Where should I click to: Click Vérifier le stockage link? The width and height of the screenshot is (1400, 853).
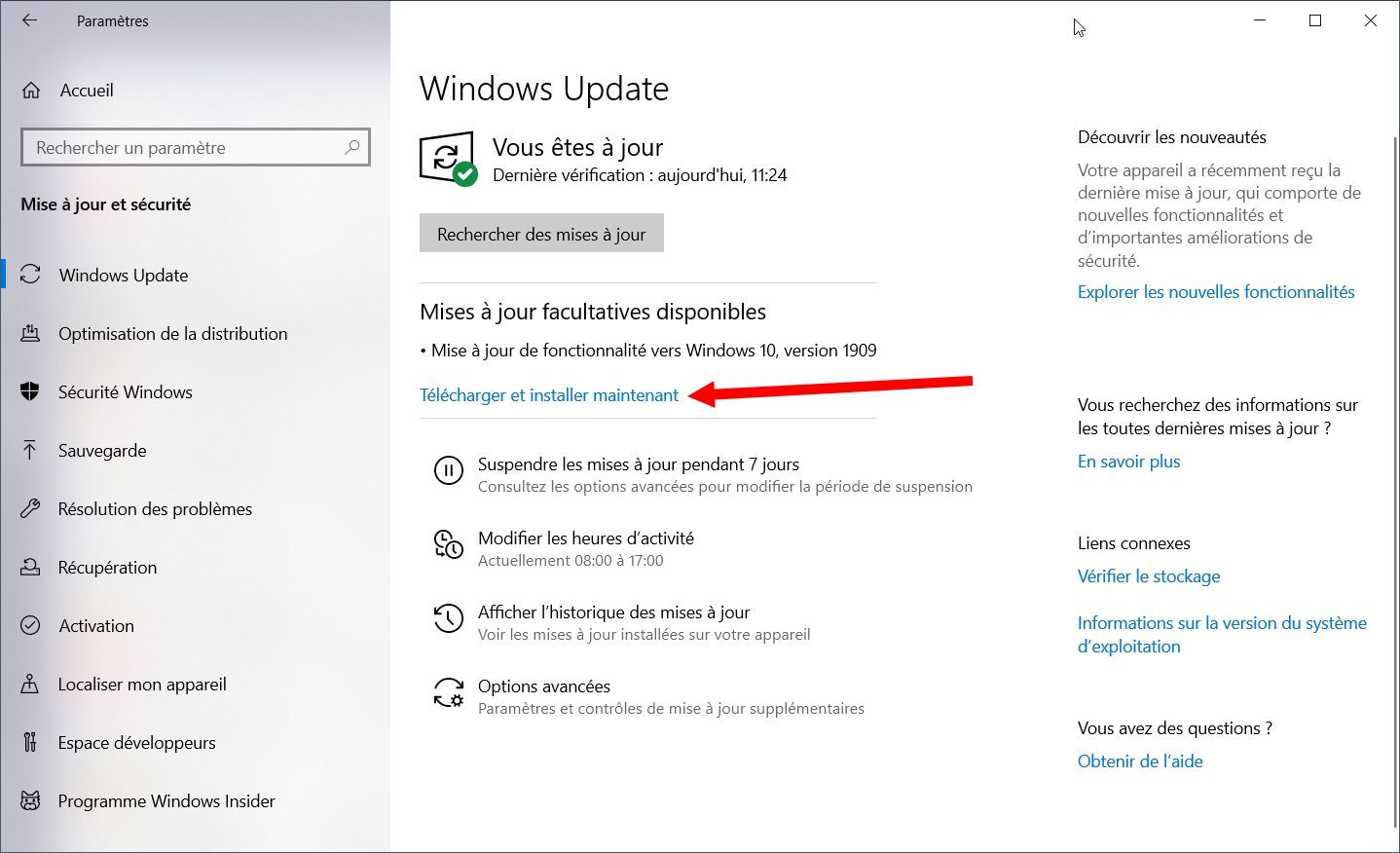pyautogui.click(x=1149, y=575)
